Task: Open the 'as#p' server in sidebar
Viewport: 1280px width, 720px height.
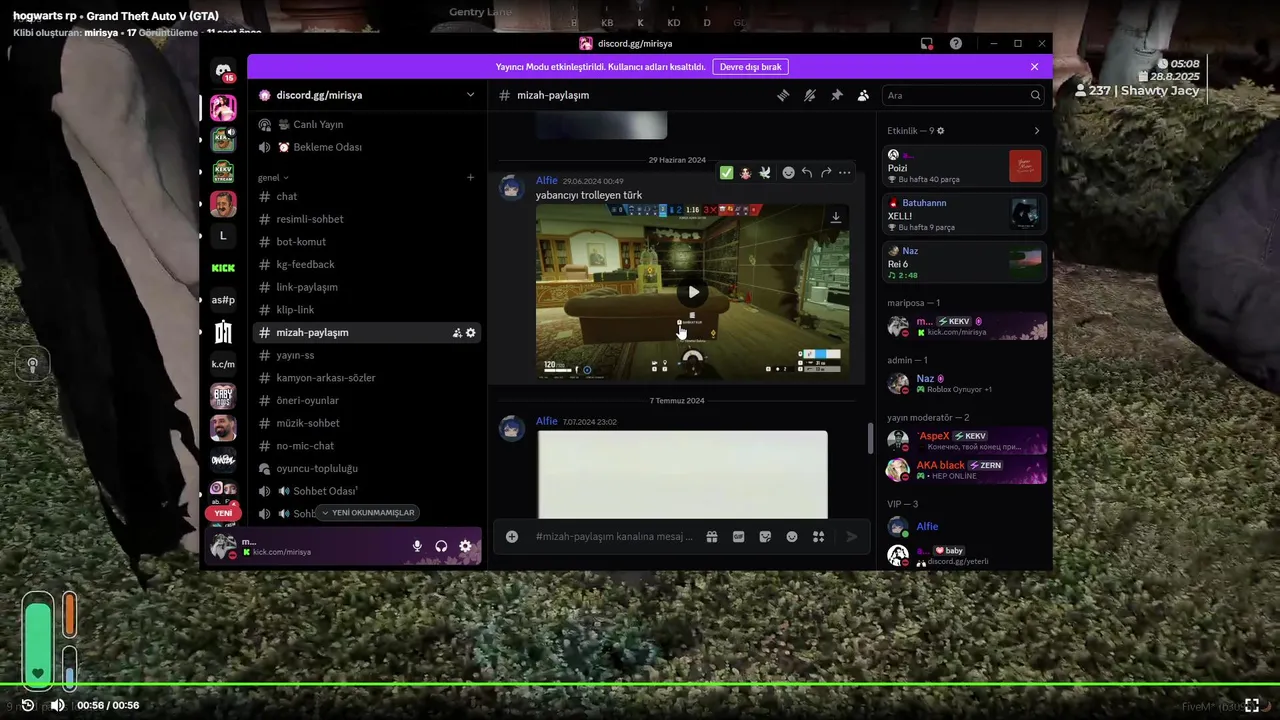Action: click(x=223, y=300)
